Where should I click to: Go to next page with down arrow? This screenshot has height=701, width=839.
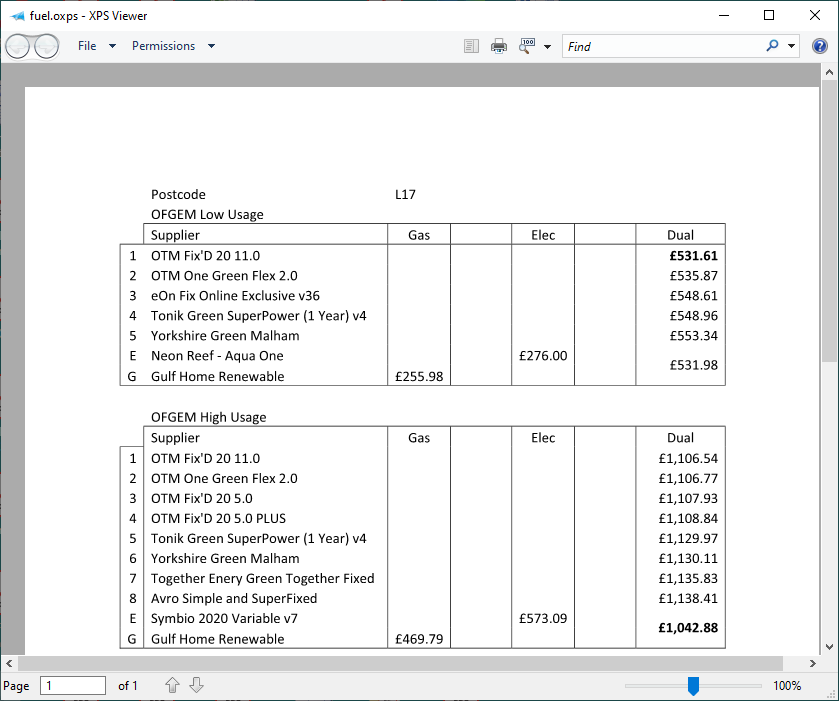pos(196,685)
